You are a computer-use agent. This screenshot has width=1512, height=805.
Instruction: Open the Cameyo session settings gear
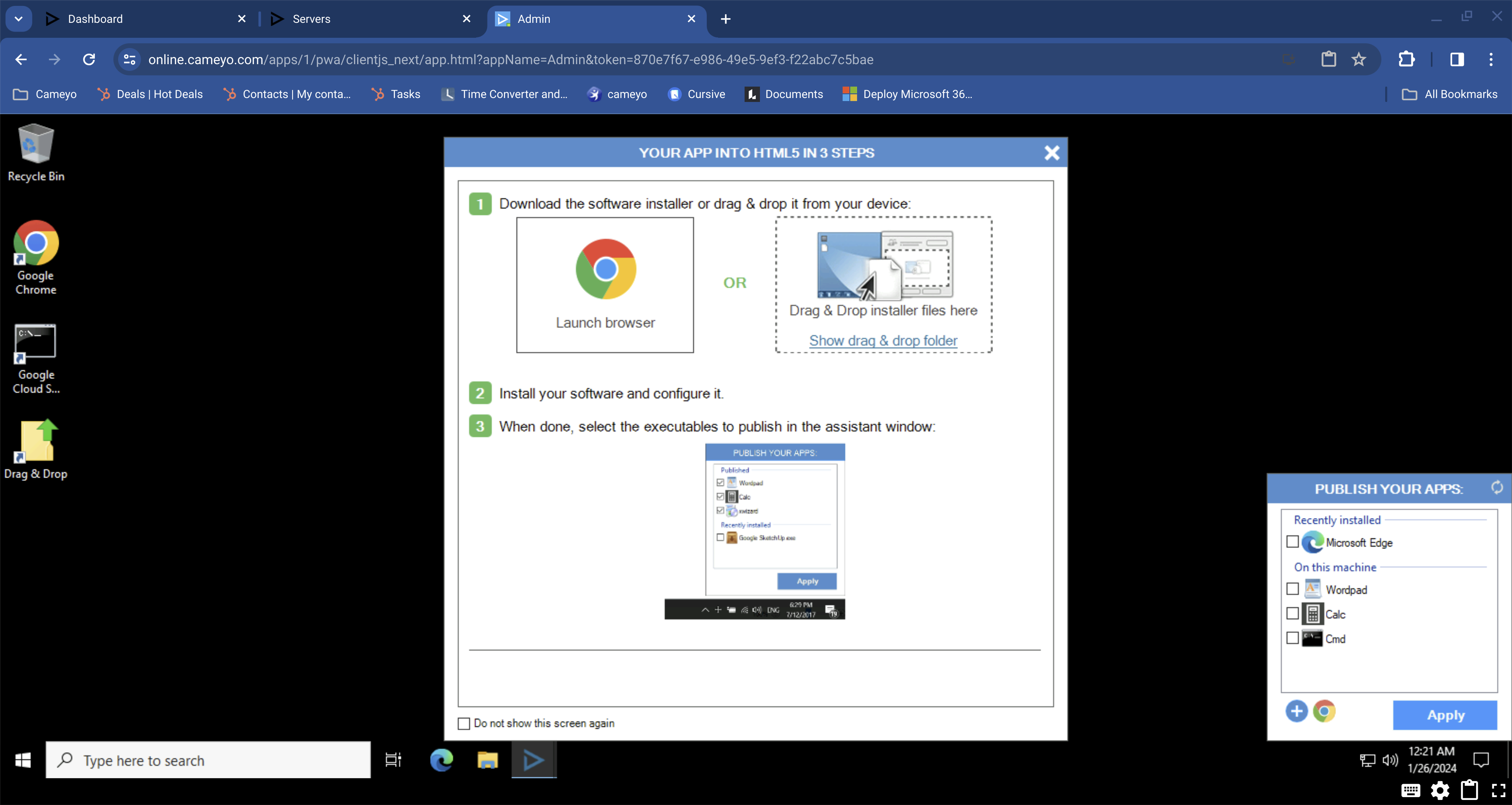pyautogui.click(x=1440, y=790)
